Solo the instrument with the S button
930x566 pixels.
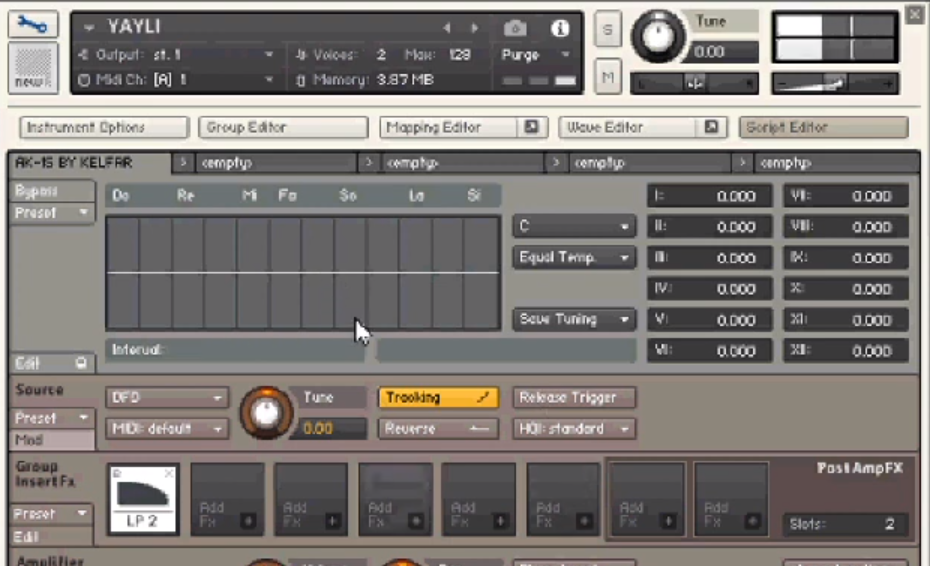pyautogui.click(x=607, y=30)
